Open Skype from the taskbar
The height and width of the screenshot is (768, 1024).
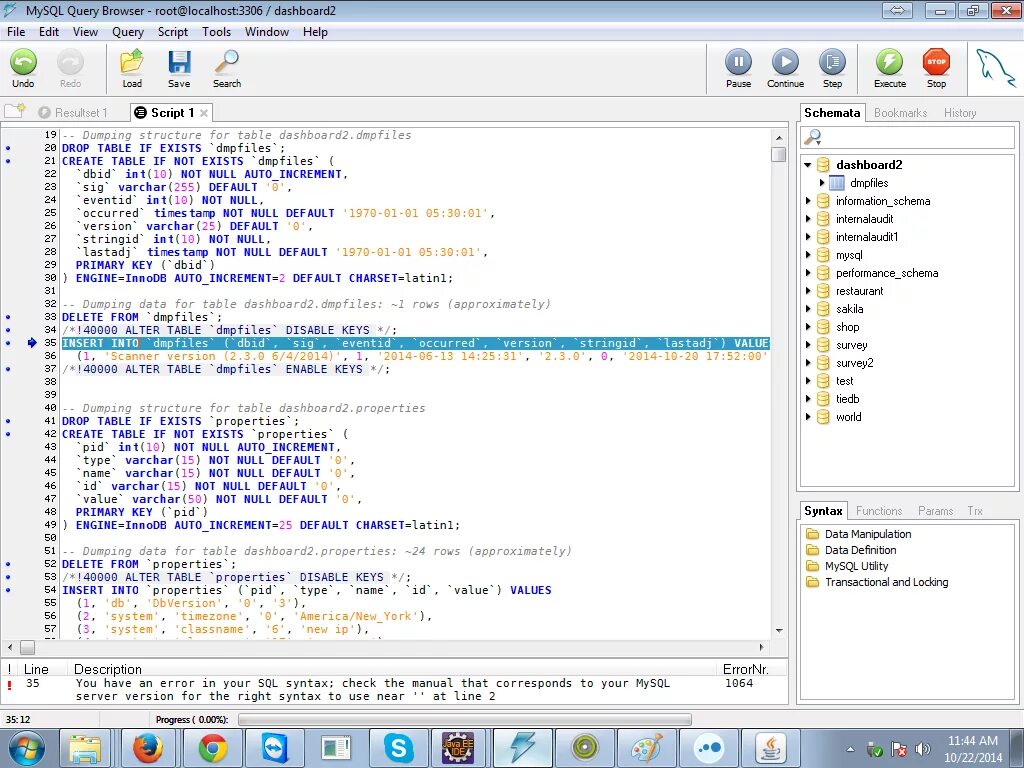coord(398,748)
